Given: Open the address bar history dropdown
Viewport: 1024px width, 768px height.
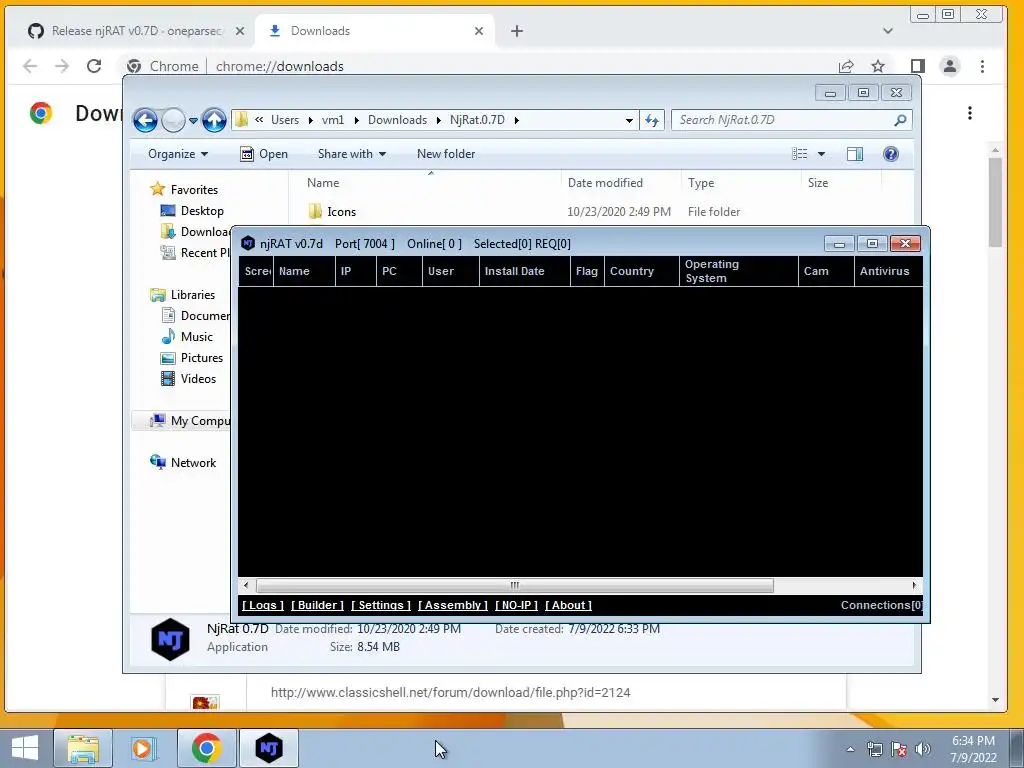Looking at the screenshot, I should [x=629, y=120].
